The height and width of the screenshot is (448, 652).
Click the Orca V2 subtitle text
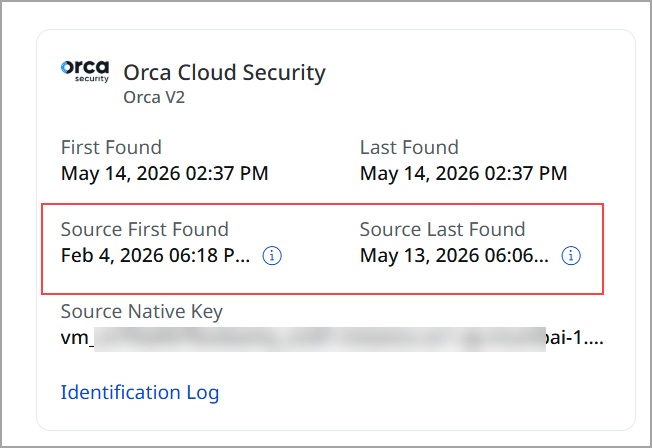[154, 97]
